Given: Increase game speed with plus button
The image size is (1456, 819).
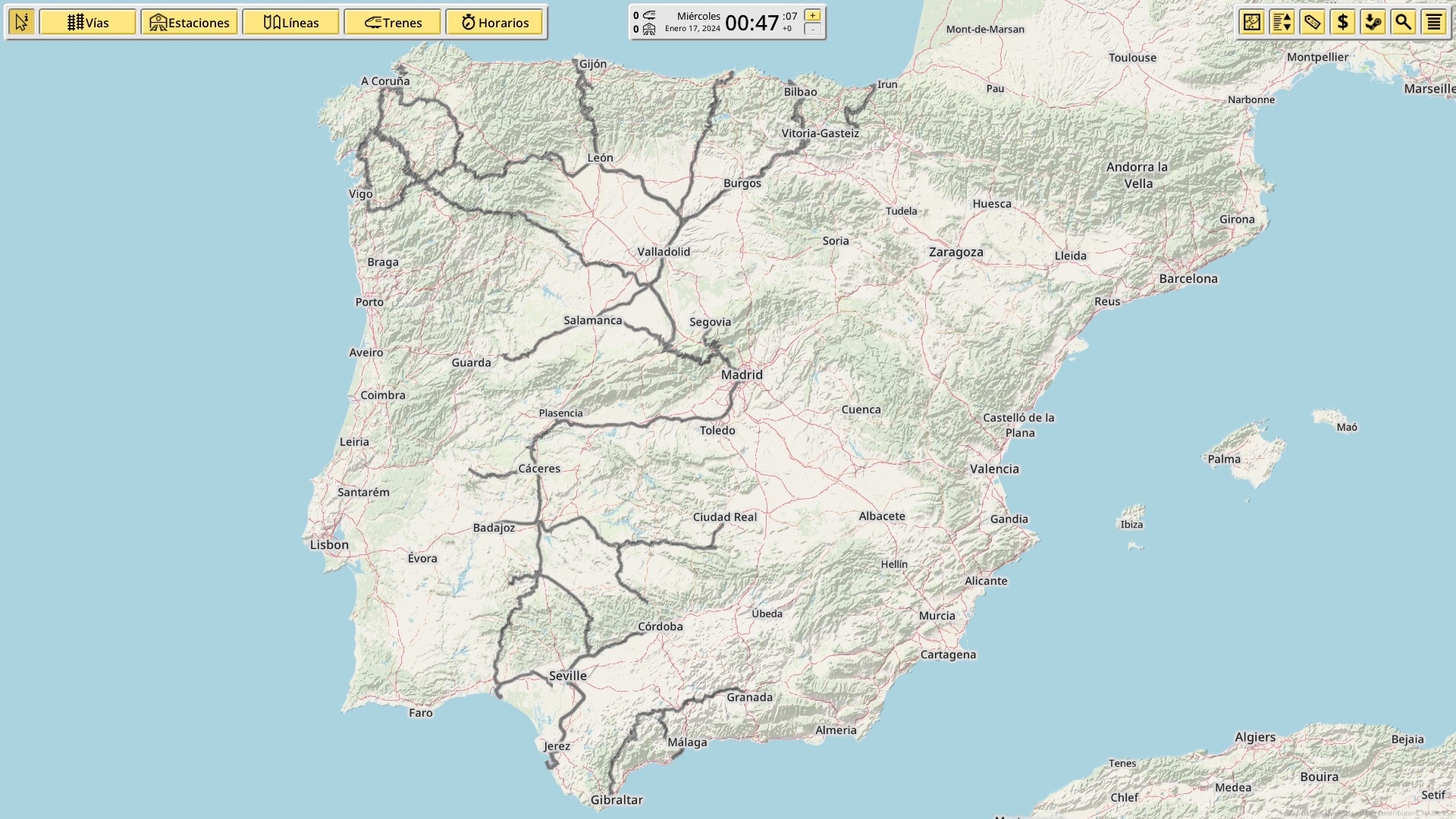Looking at the screenshot, I should click(812, 15).
